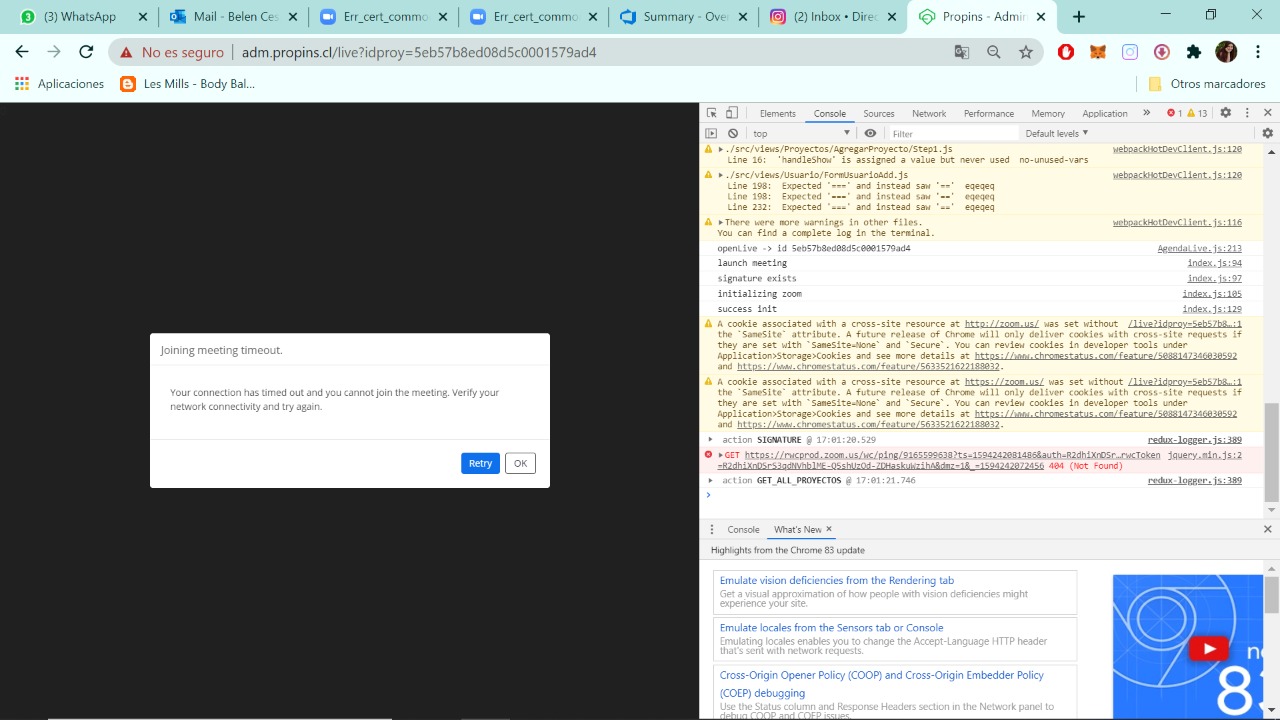
Task: Open the index.js:94 source link
Action: [1216, 263]
